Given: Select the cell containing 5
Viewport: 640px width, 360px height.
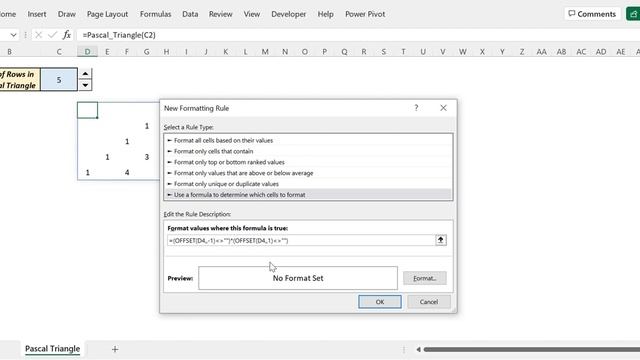Looking at the screenshot, I should pos(59,80).
